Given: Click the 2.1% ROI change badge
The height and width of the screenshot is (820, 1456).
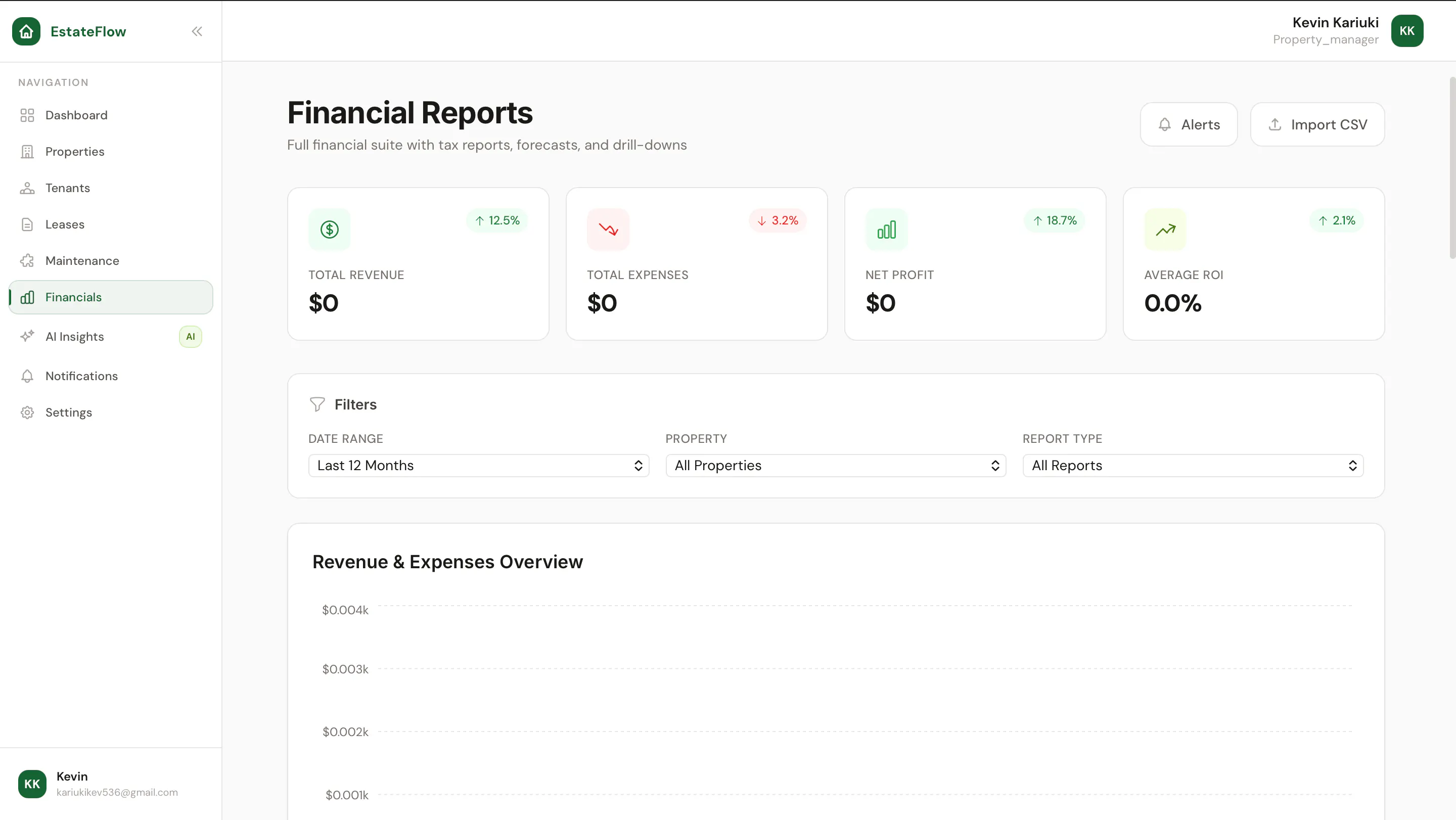Looking at the screenshot, I should (1336, 220).
